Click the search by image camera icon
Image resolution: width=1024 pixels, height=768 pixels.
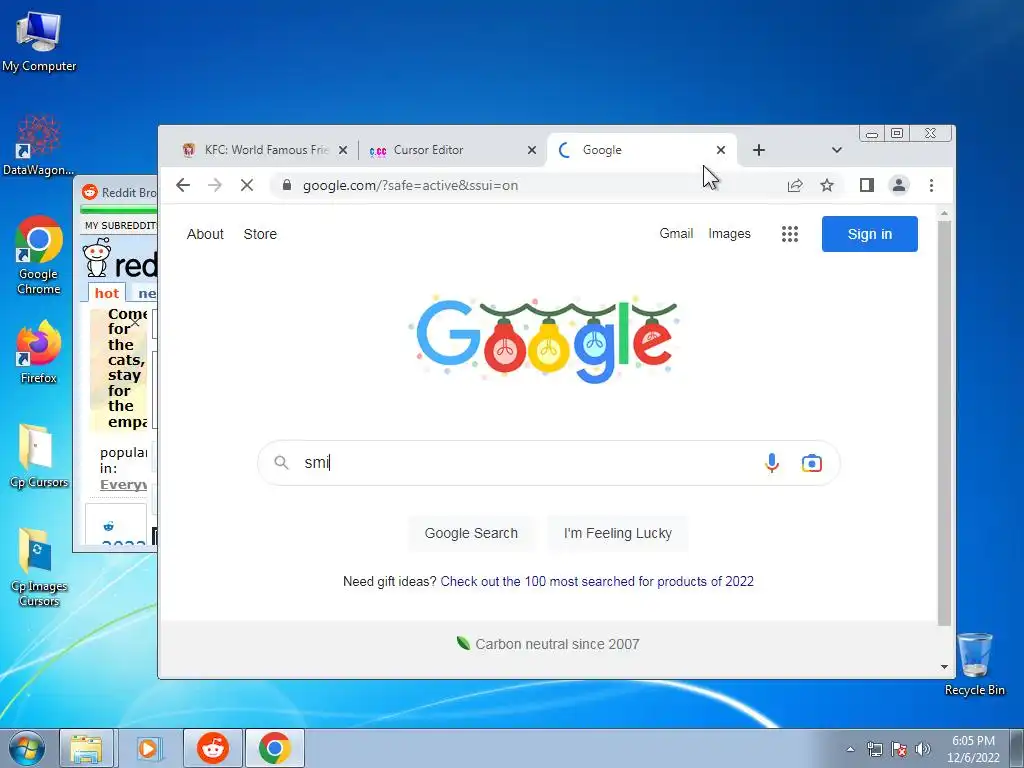[x=812, y=463]
